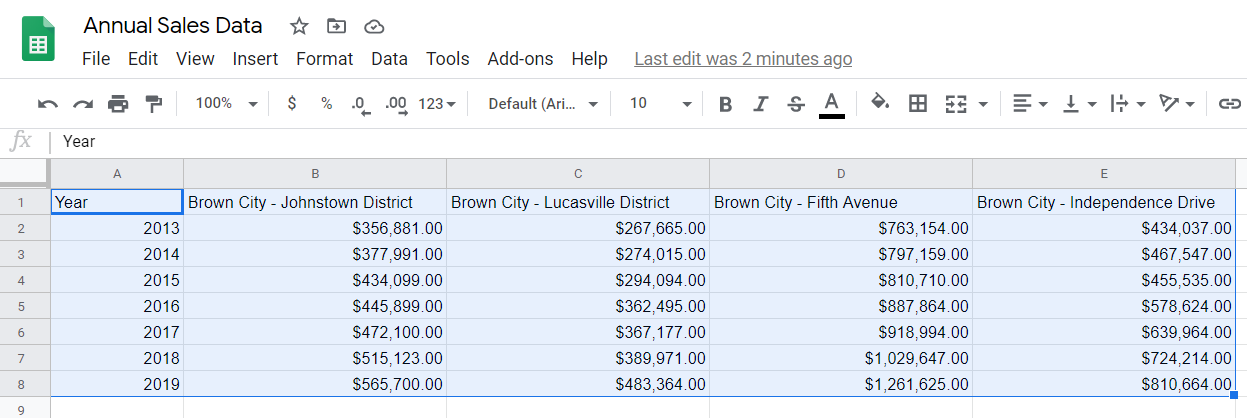The width and height of the screenshot is (1247, 418).
Task: Open the Add-ons menu
Action: tap(520, 59)
